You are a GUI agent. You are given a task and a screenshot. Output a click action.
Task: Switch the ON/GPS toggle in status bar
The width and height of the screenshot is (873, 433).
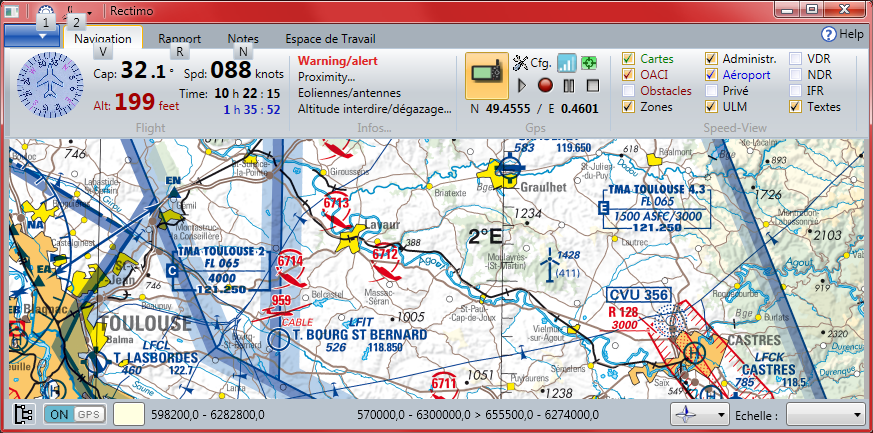coord(75,415)
